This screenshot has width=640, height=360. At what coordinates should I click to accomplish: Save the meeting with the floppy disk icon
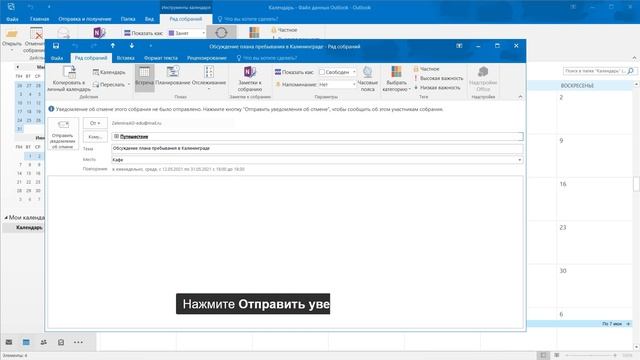pyautogui.click(x=56, y=46)
